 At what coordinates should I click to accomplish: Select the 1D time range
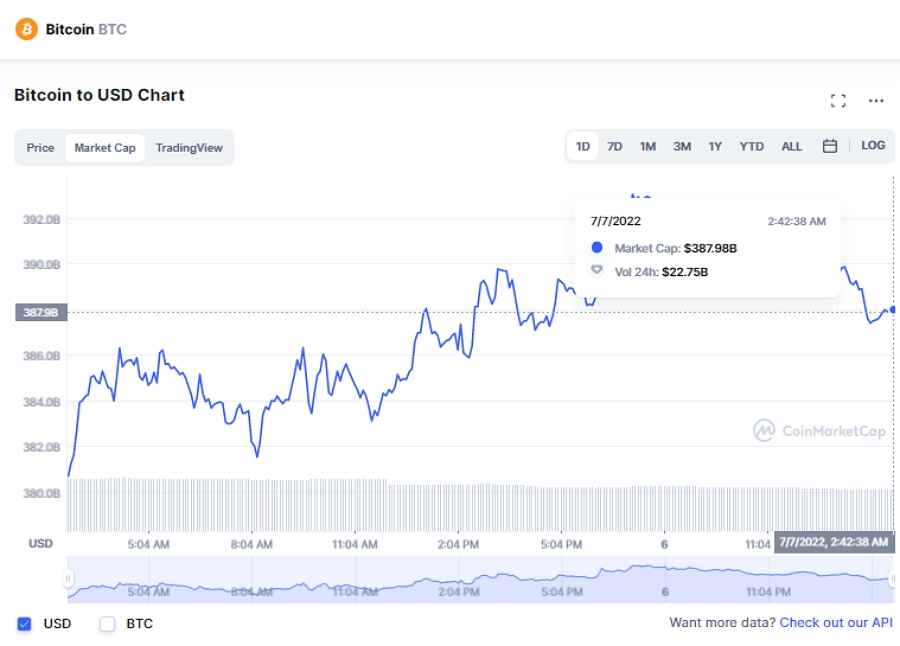[583, 146]
